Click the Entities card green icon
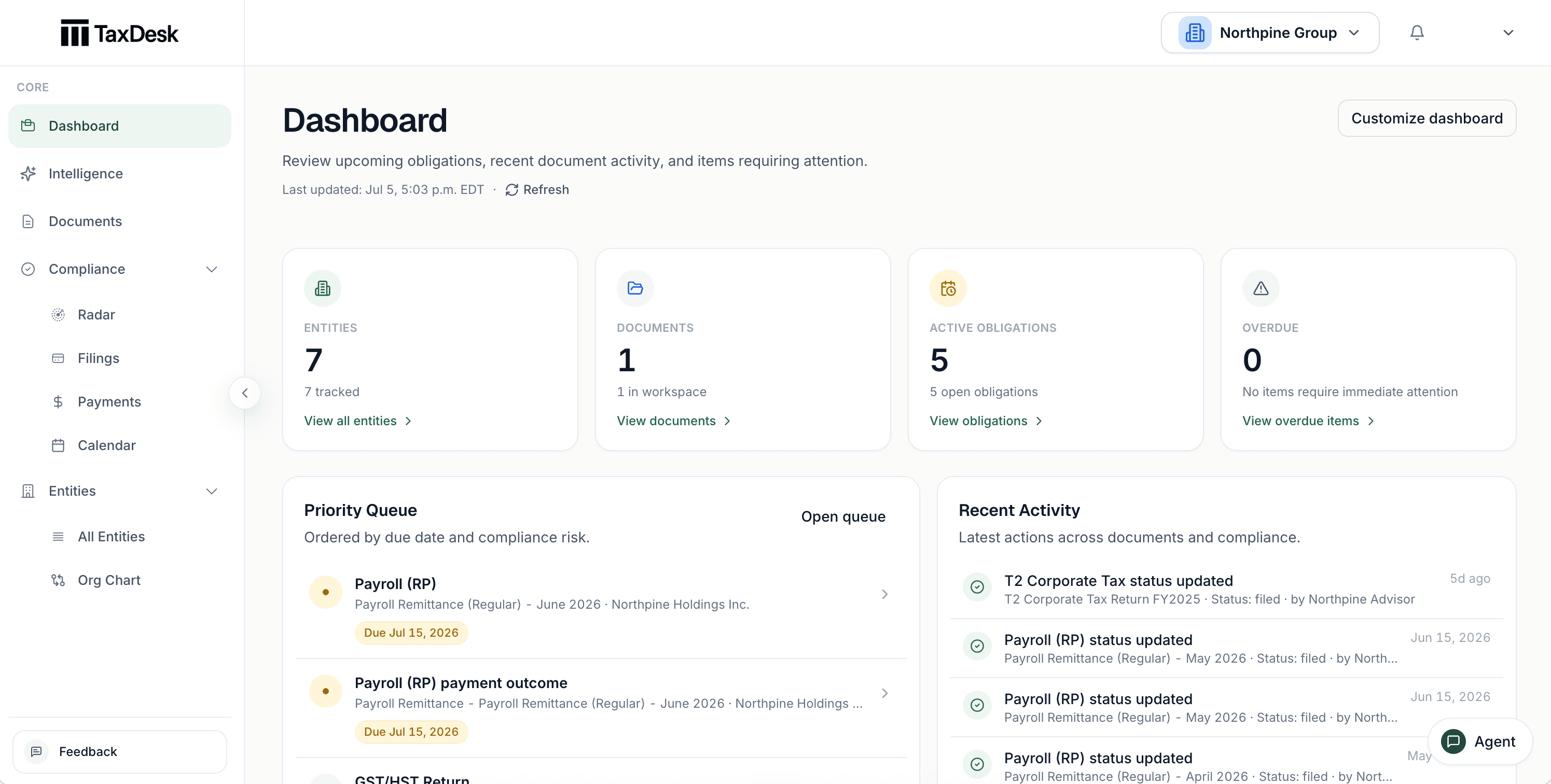This screenshot has width=1551, height=784. pos(323,288)
